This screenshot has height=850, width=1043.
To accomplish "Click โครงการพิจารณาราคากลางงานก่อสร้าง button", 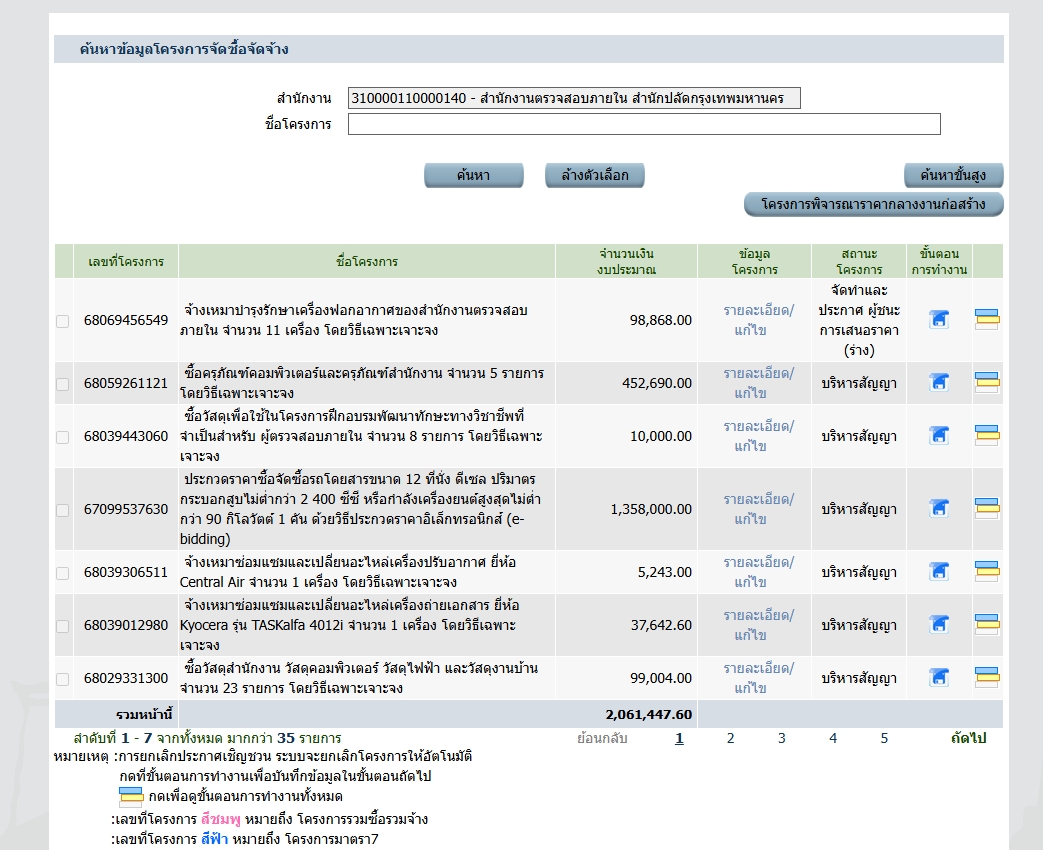I will click(x=873, y=204).
